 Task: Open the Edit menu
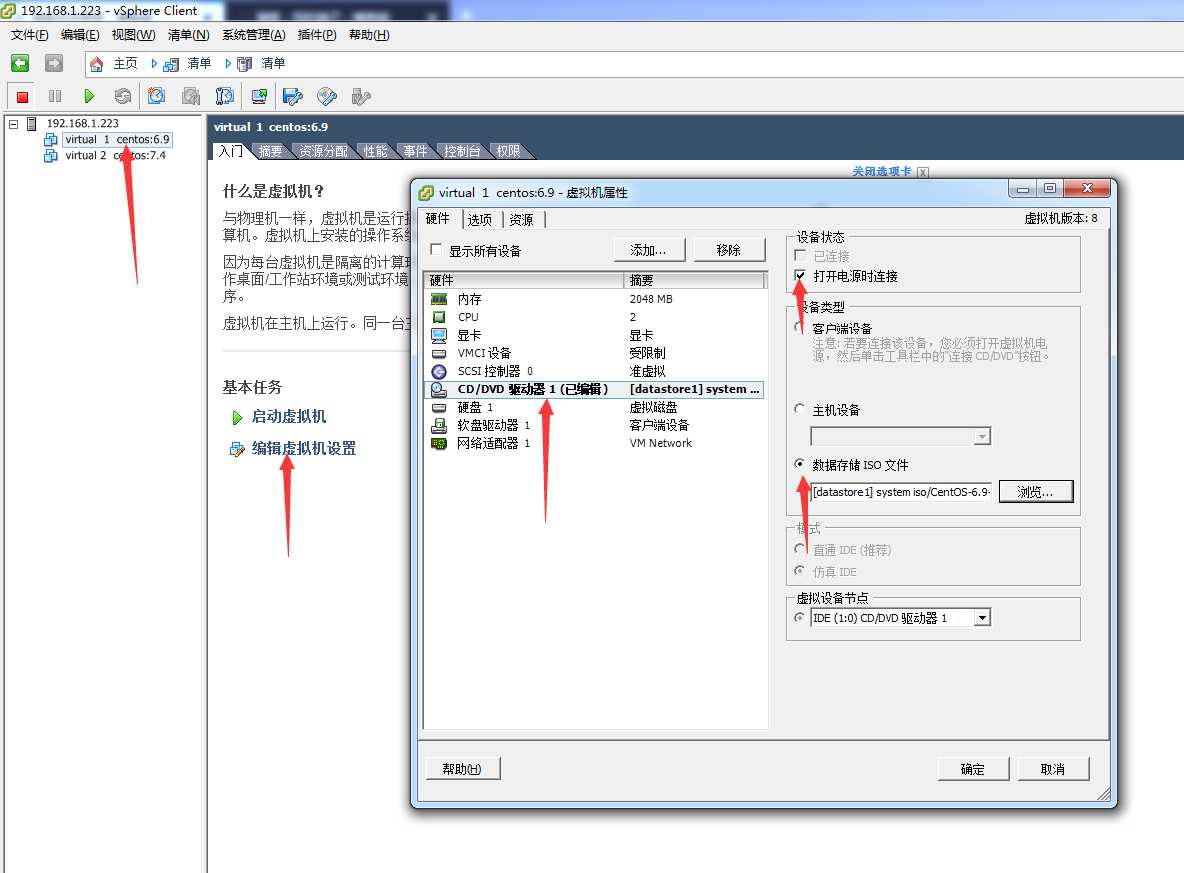click(x=80, y=35)
